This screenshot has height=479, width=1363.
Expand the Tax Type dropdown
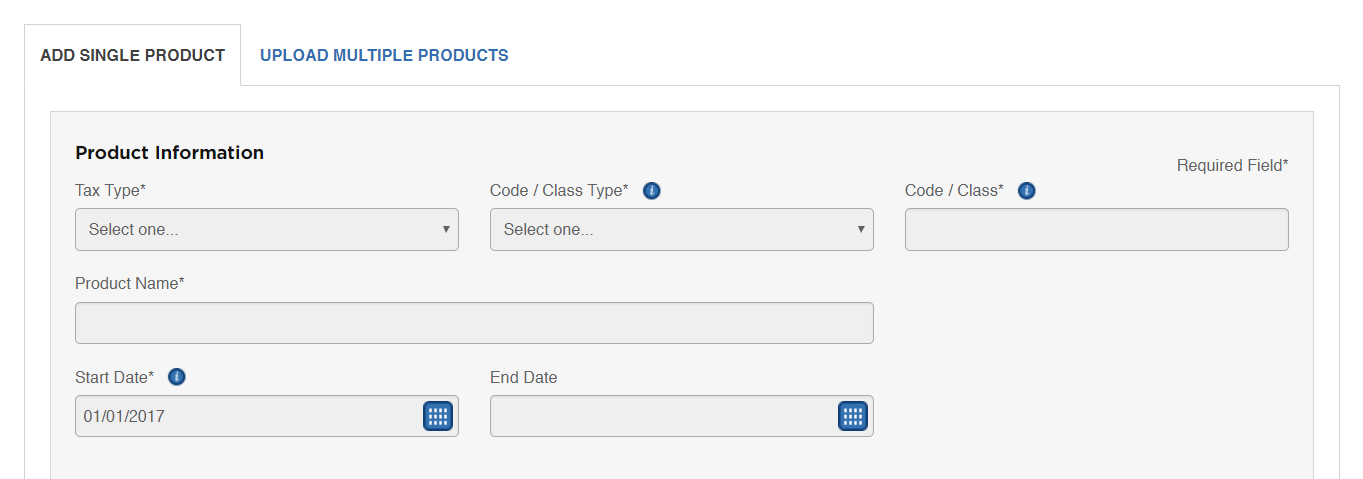(x=267, y=229)
